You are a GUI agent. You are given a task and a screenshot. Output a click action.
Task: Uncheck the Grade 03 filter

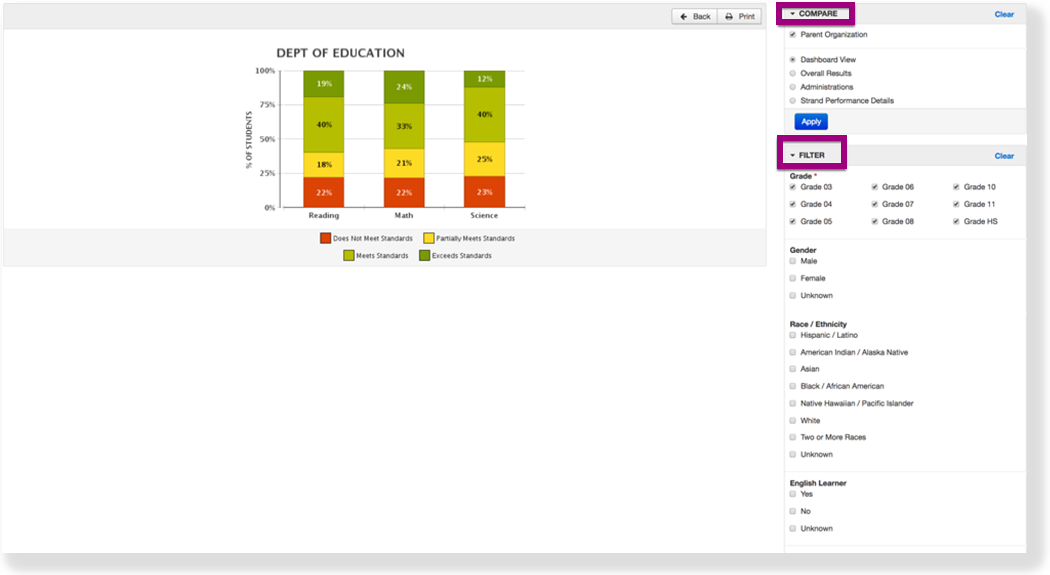pyautogui.click(x=793, y=187)
